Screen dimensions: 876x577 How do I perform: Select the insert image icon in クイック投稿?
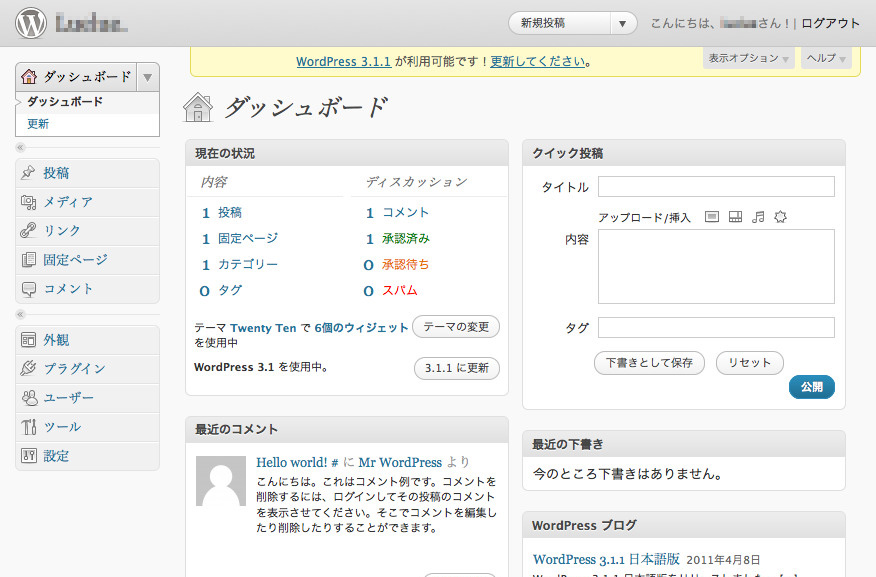pyautogui.click(x=712, y=216)
